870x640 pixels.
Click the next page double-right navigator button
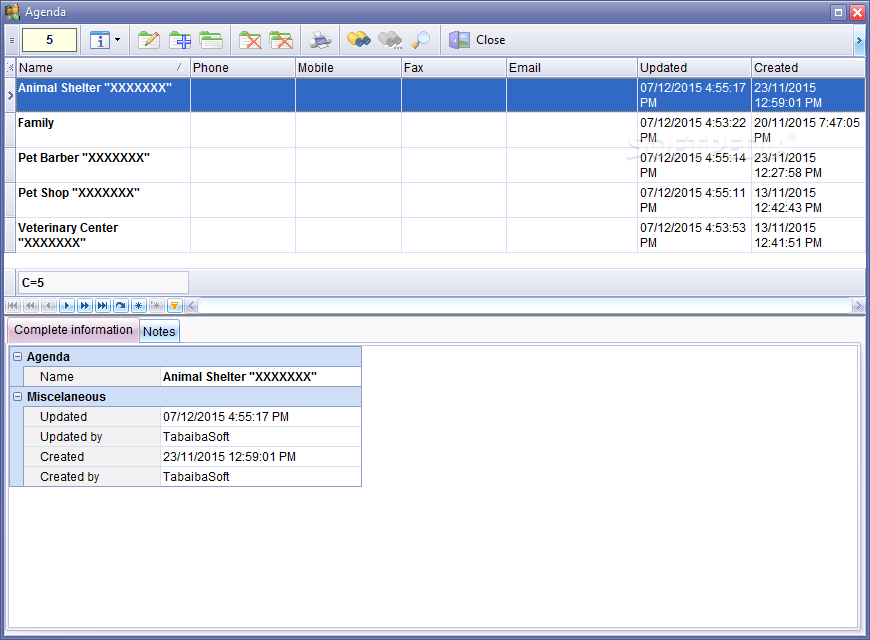tap(84, 305)
